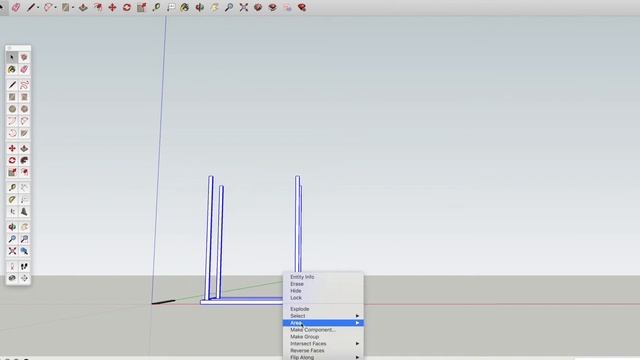Select the Freehand tool in the left palette
The height and width of the screenshot is (360, 640).
[24, 85]
